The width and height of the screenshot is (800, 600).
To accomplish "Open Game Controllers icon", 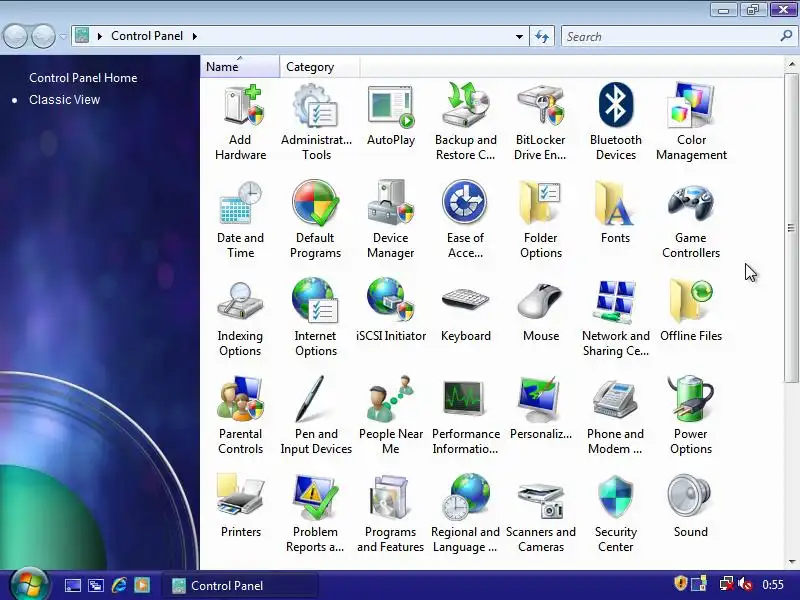I will click(691, 220).
